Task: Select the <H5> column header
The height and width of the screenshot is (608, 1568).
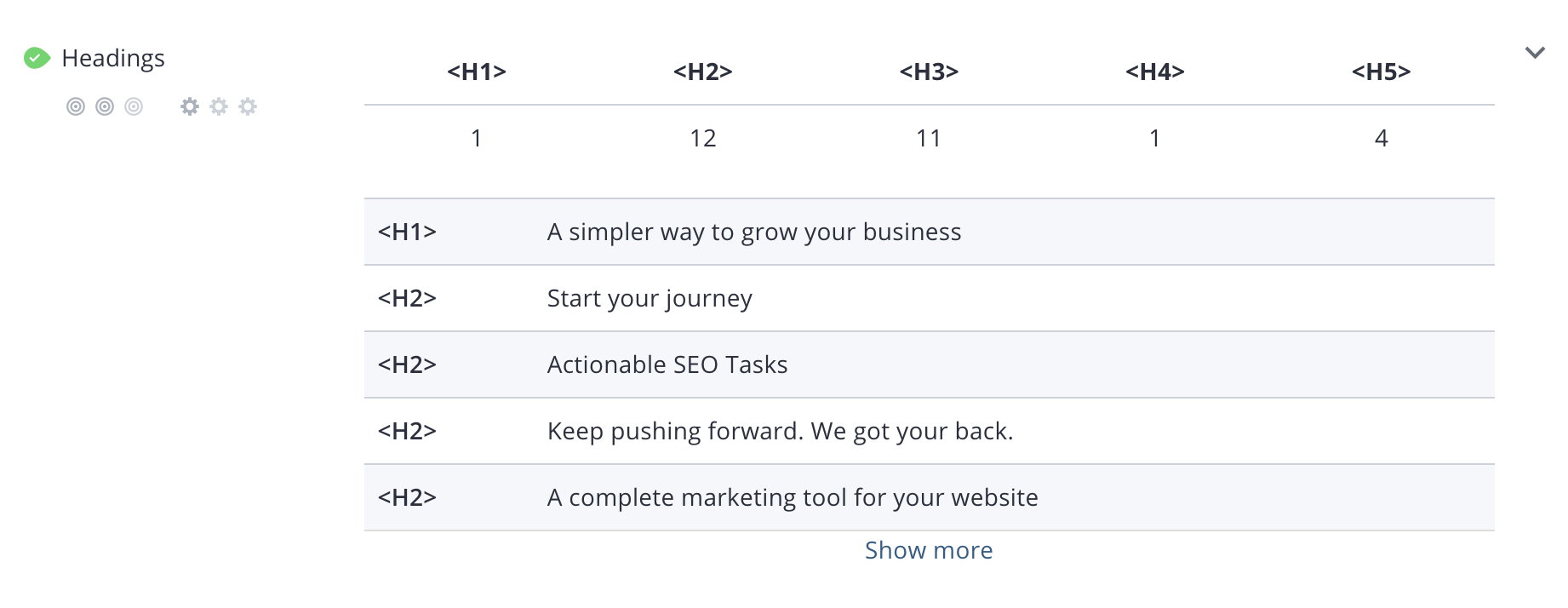Action: pos(1381,72)
